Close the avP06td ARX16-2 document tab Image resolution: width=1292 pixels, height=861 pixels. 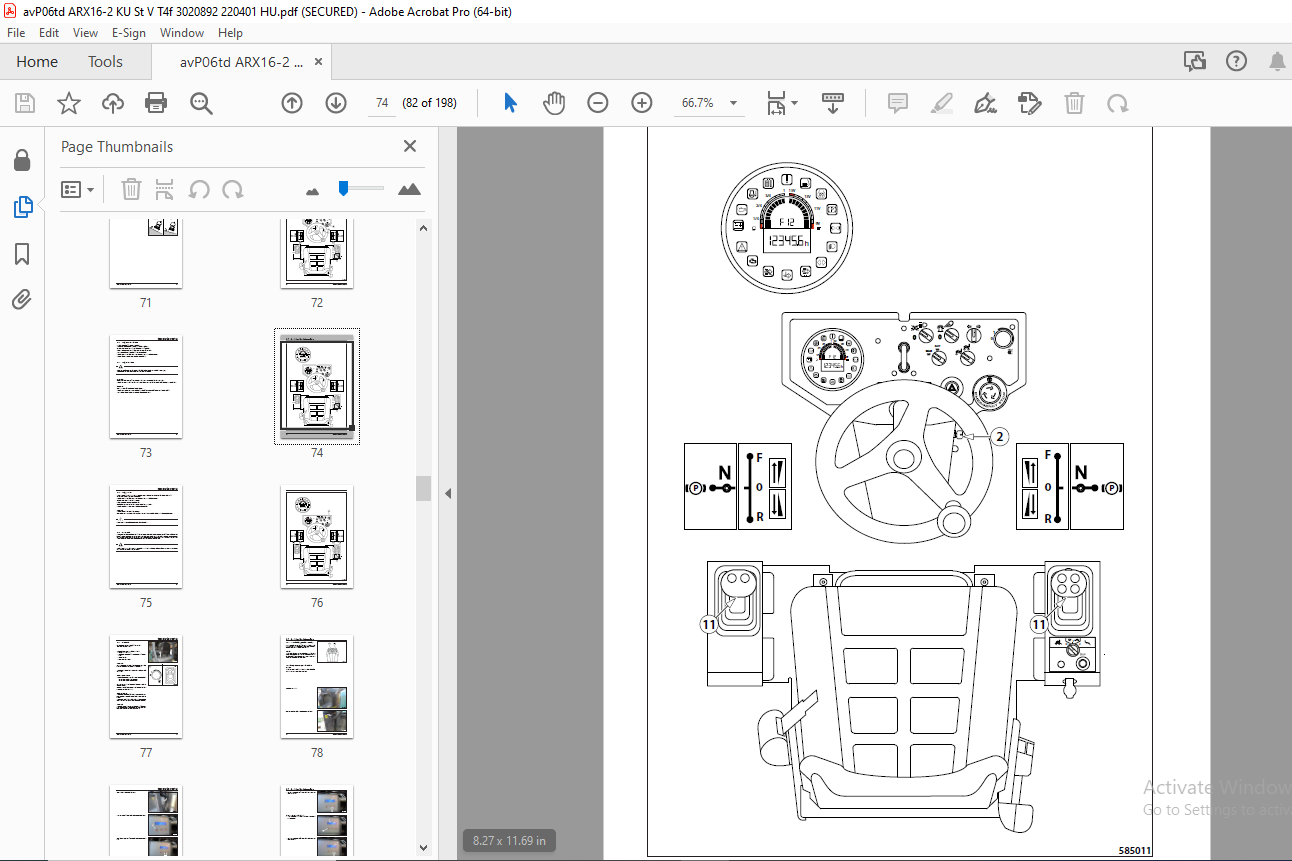tap(319, 62)
